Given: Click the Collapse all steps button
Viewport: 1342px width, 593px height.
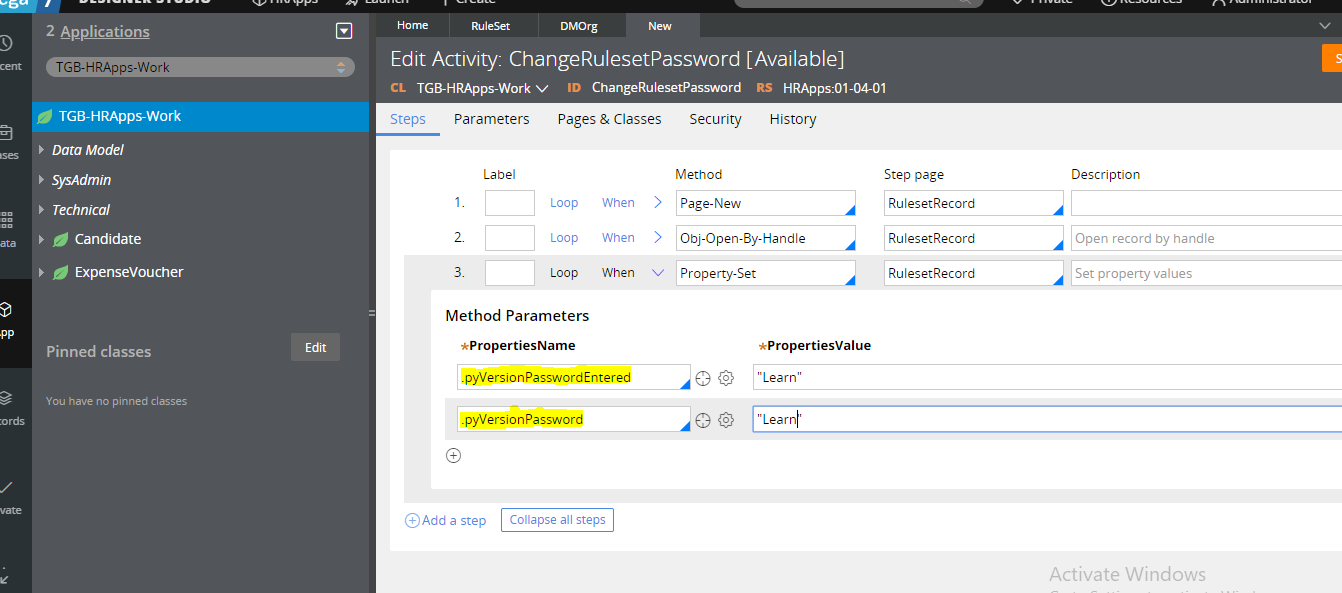Looking at the screenshot, I should 557,520.
